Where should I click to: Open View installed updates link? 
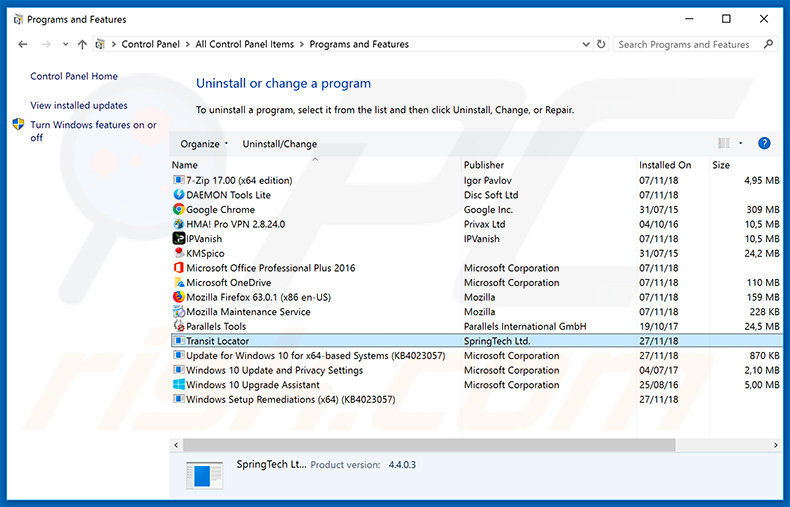coord(79,105)
